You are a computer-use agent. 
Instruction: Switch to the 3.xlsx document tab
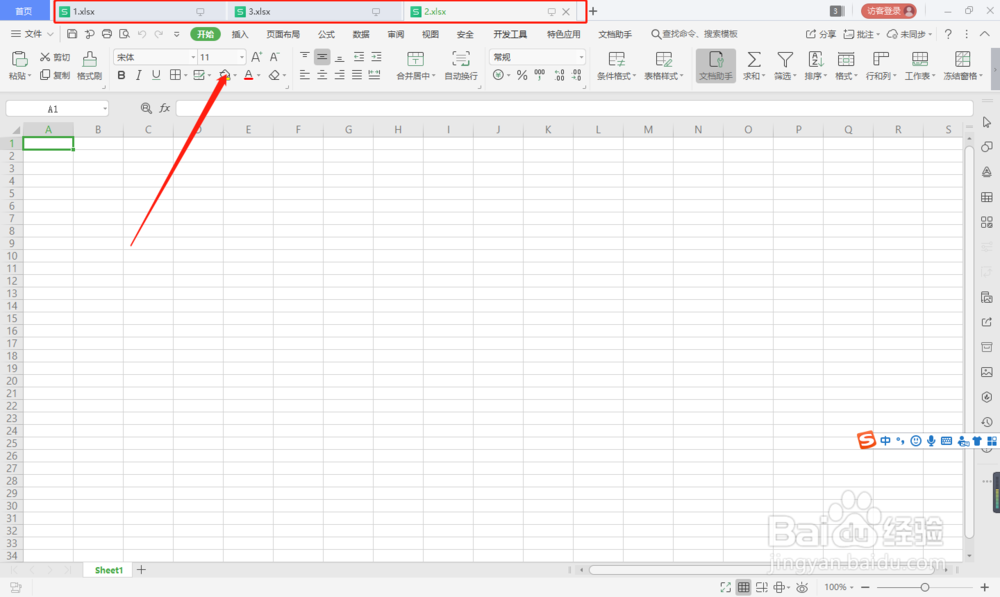(316, 11)
